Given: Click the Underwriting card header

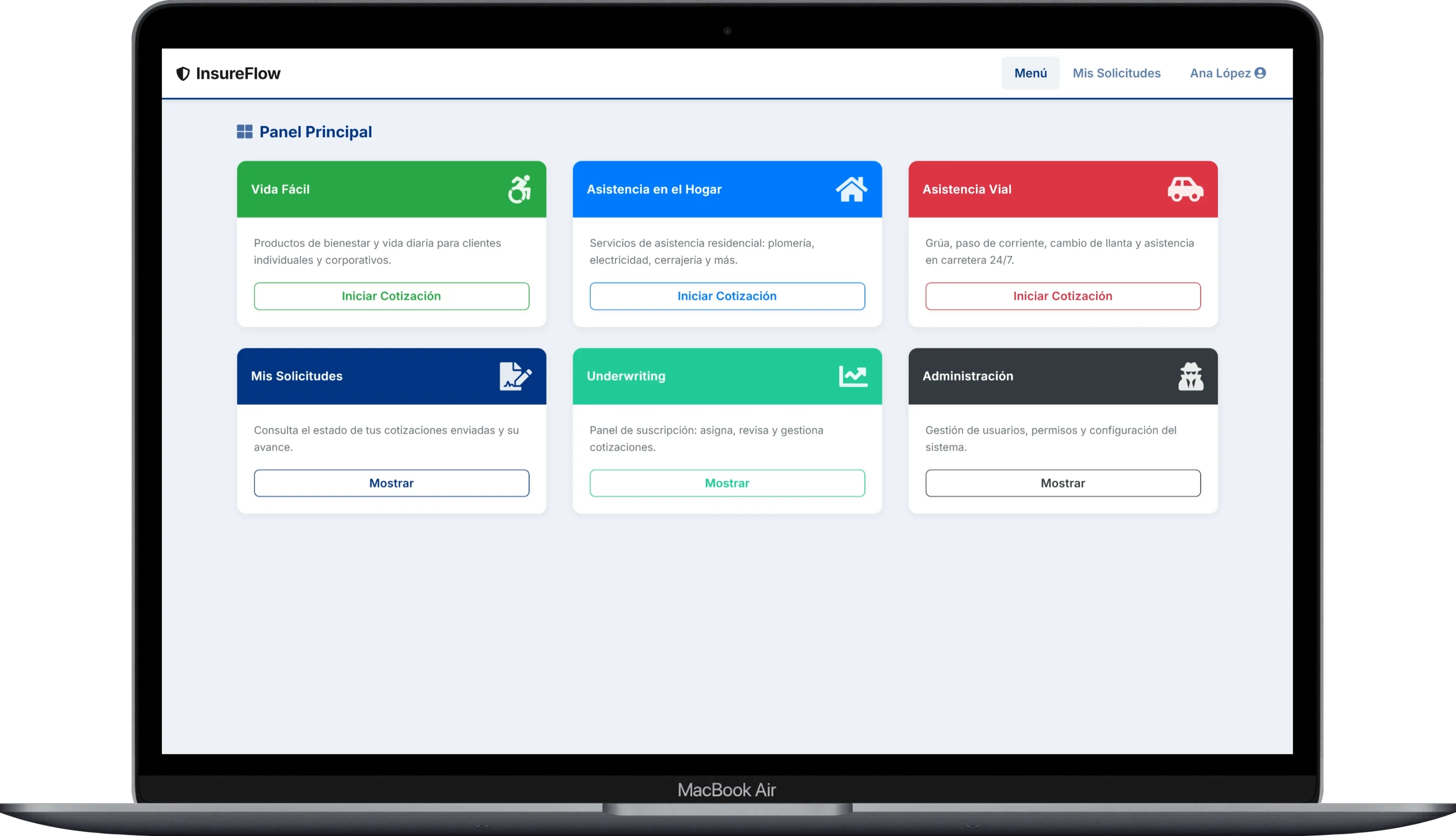Looking at the screenshot, I should (689, 377).
